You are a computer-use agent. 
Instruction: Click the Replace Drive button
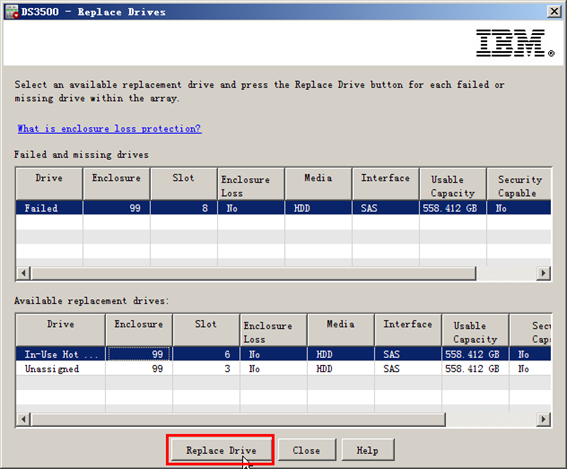(221, 450)
